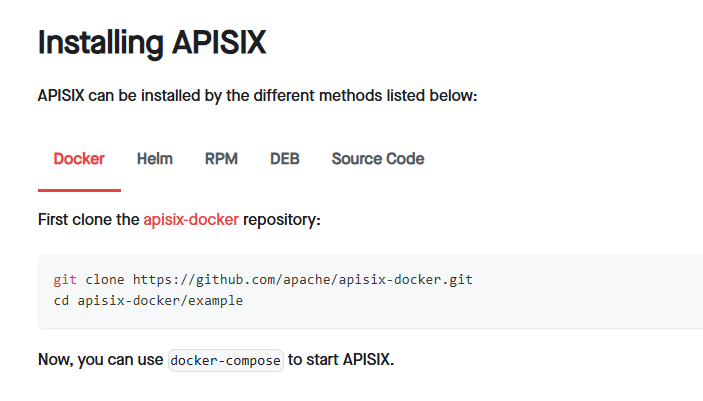Click the red underline beneath Docker tab

79,191
